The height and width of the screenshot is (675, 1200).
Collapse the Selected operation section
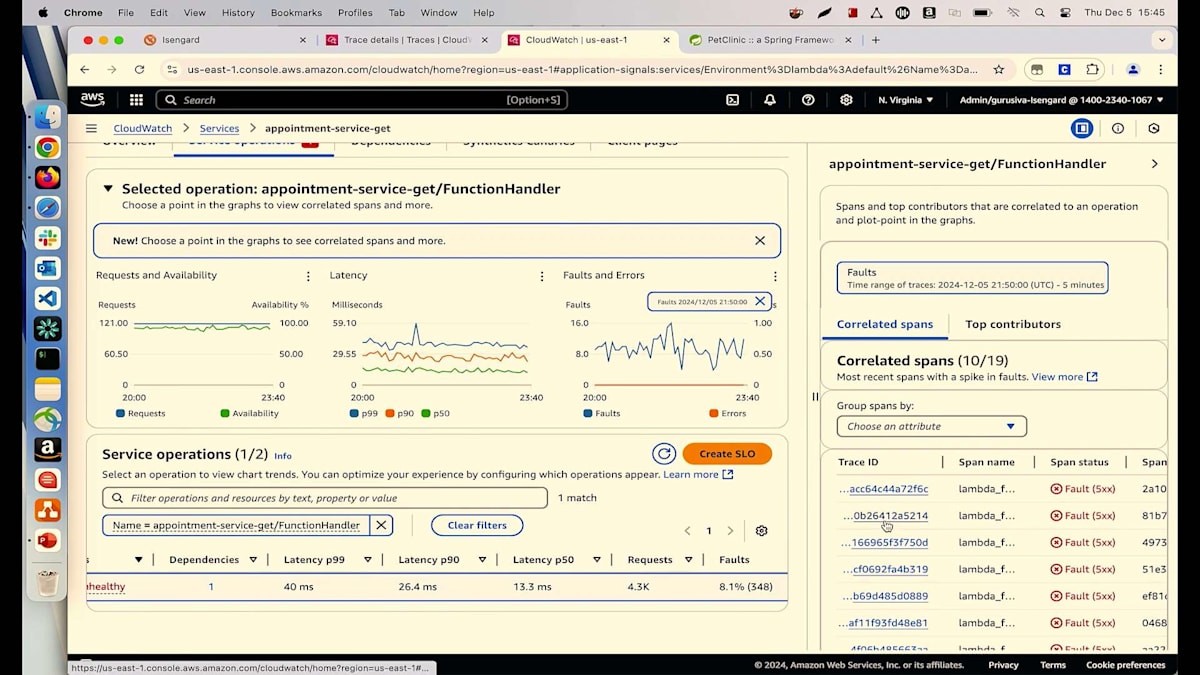click(x=107, y=189)
